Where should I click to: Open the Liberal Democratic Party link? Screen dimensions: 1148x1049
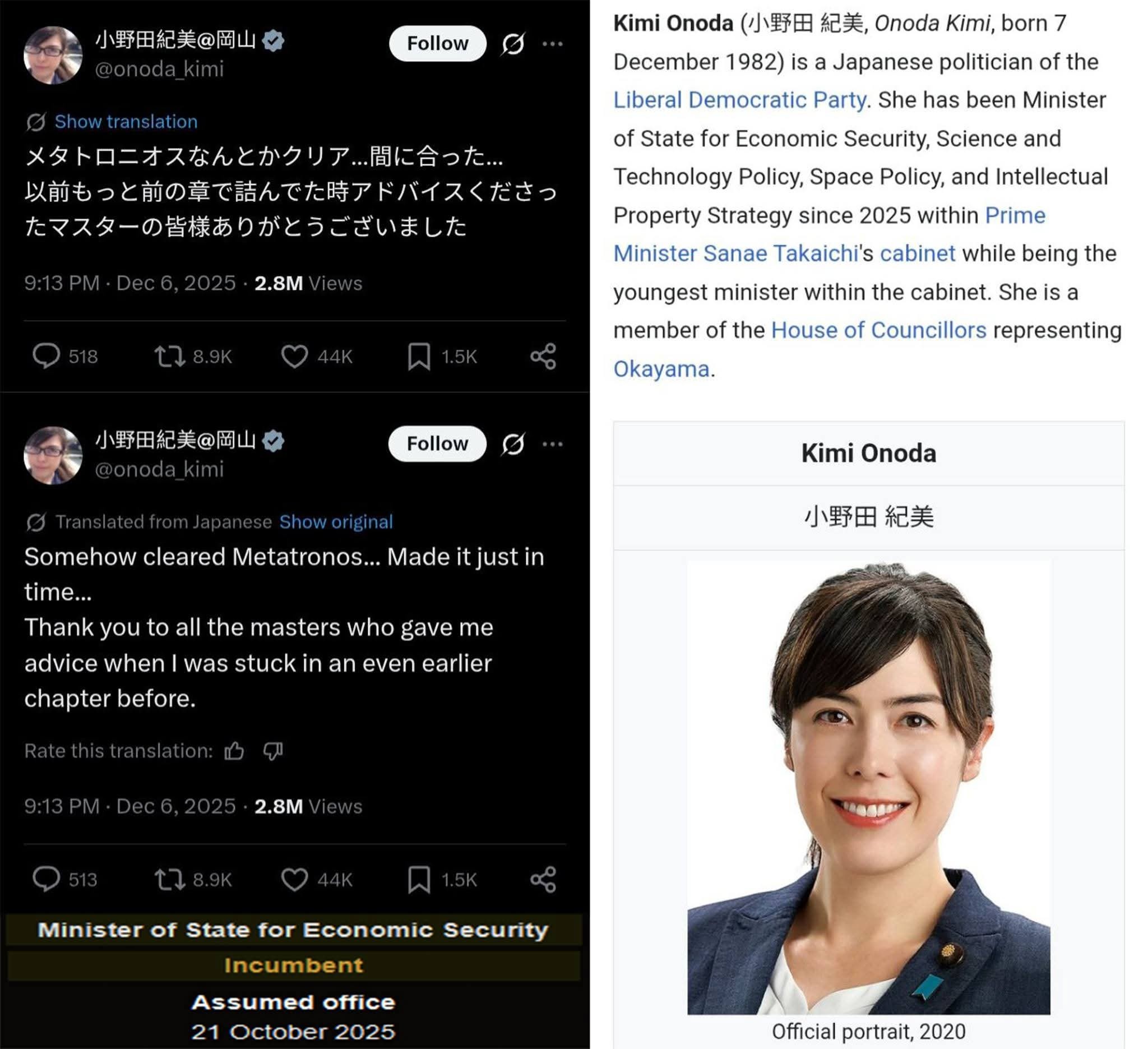tap(740, 100)
